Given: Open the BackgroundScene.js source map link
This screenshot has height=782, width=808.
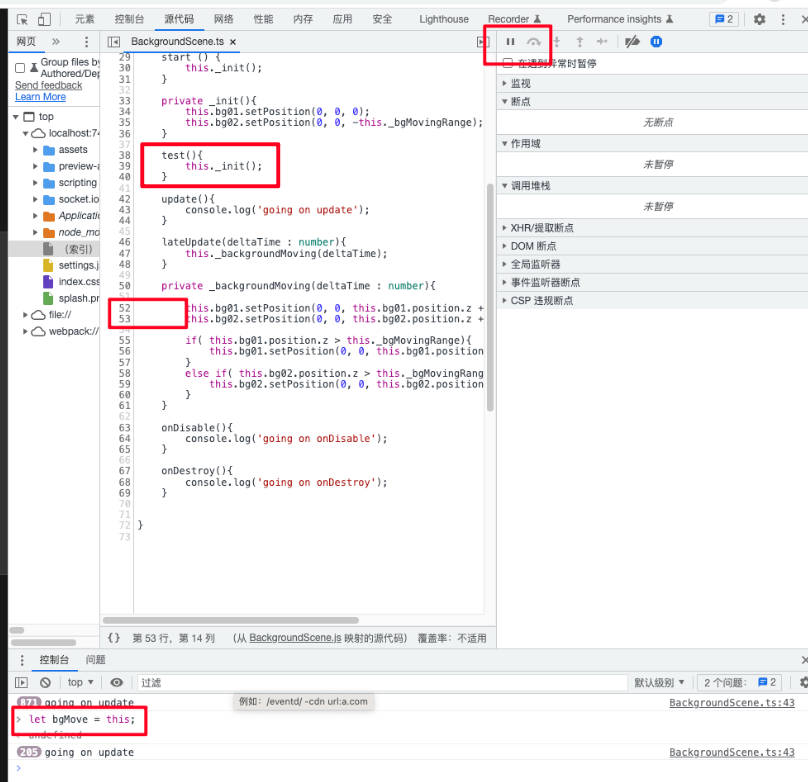Looking at the screenshot, I should click(295, 638).
